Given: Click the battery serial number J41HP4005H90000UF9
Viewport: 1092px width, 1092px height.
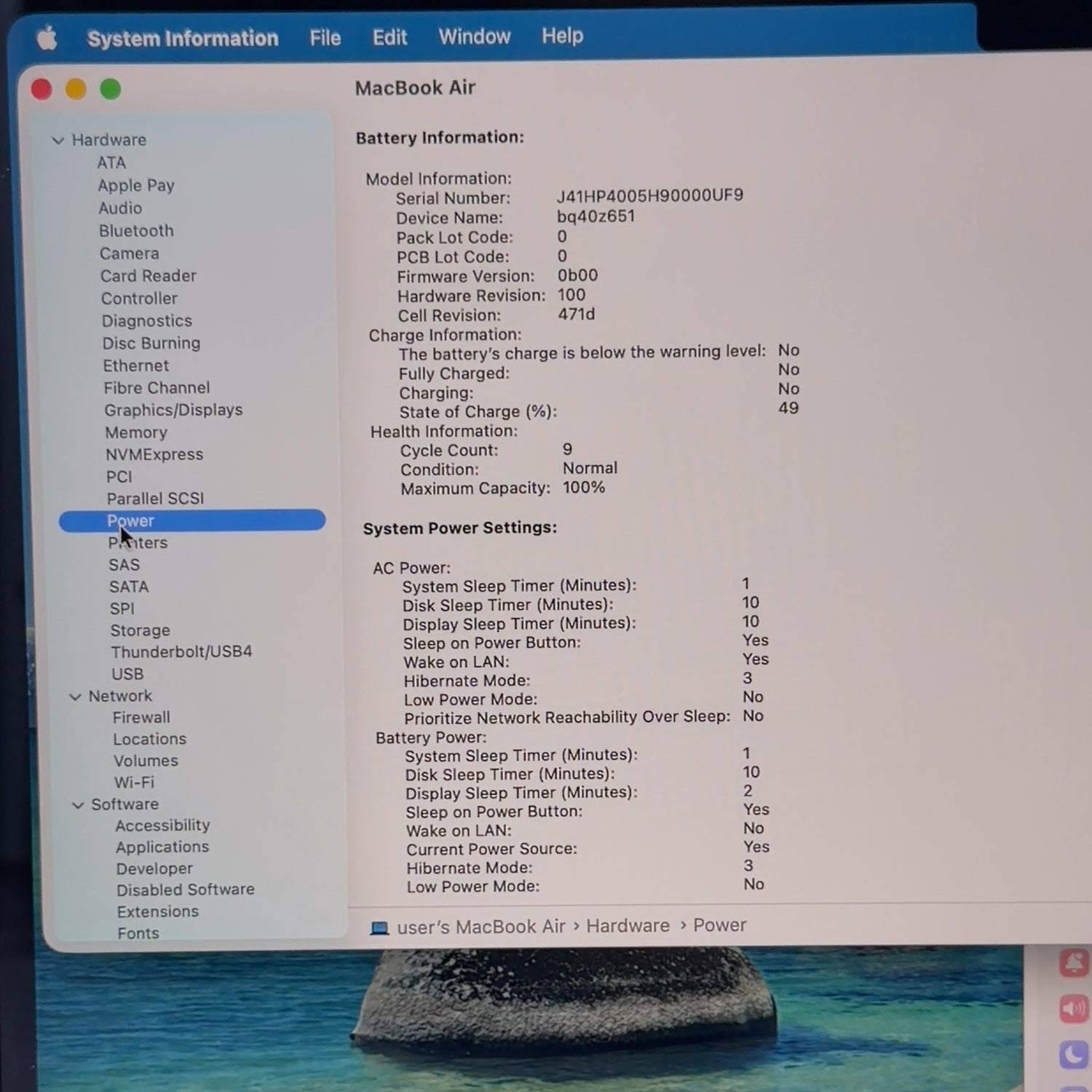Looking at the screenshot, I should pyautogui.click(x=650, y=196).
